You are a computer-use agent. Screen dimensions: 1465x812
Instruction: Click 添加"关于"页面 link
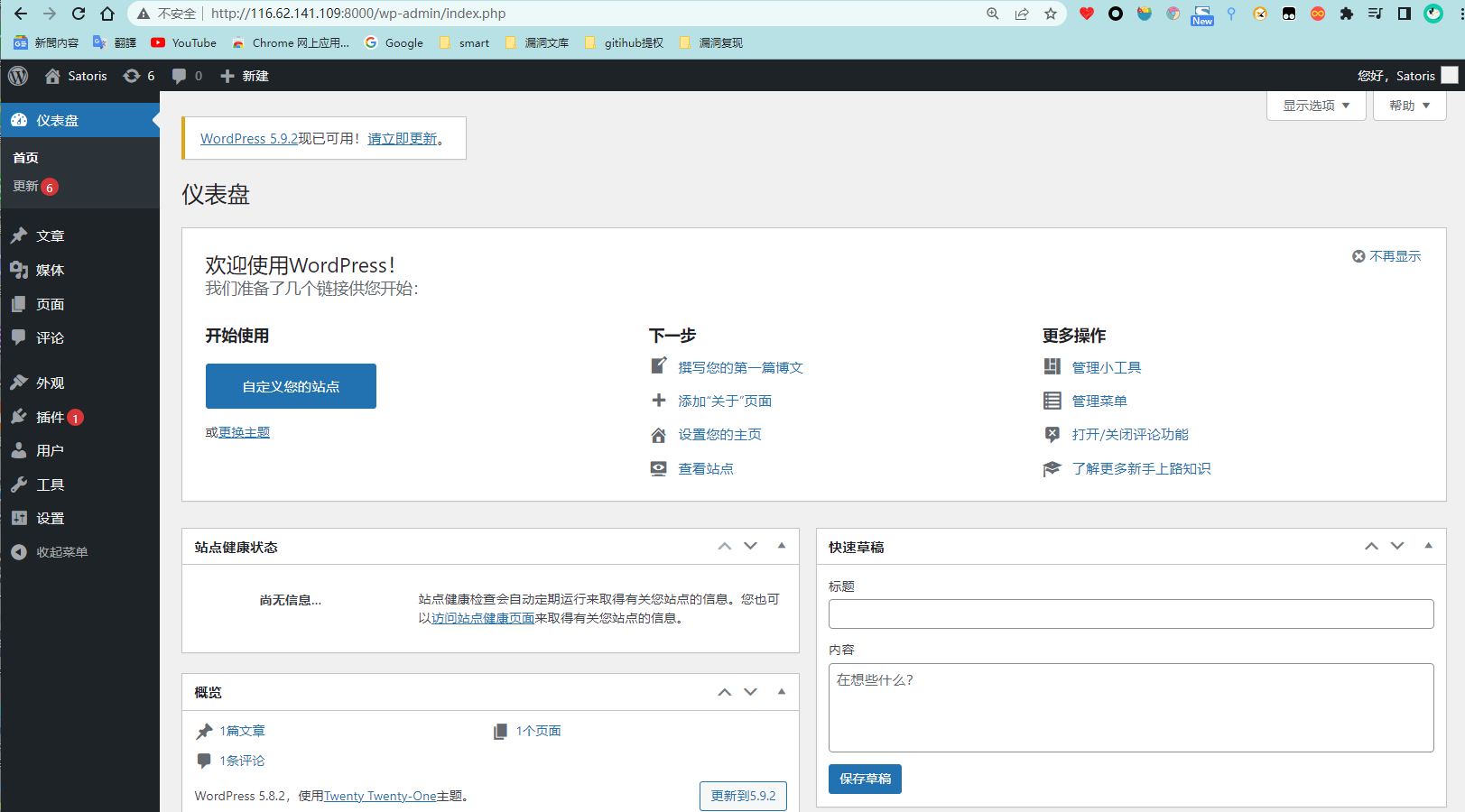click(725, 401)
